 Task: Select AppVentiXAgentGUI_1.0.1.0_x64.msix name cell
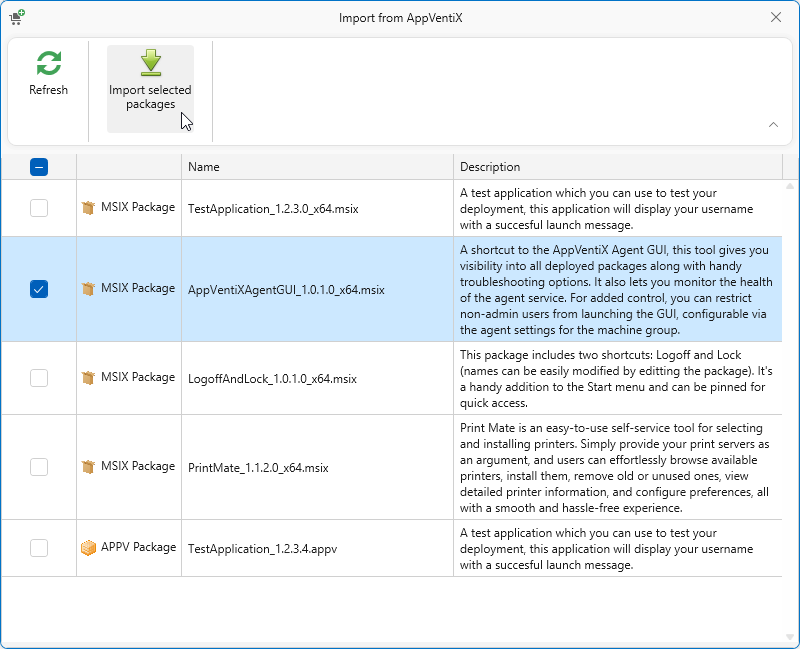pos(317,289)
